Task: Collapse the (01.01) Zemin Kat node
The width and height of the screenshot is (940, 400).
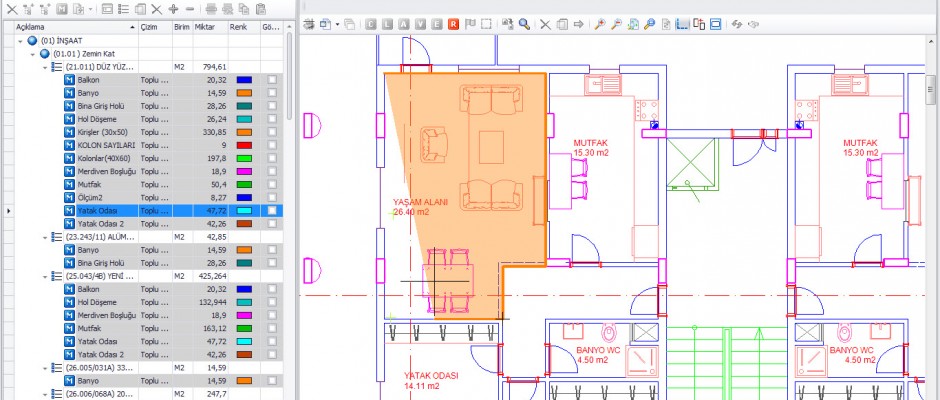Action: pyautogui.click(x=33, y=54)
